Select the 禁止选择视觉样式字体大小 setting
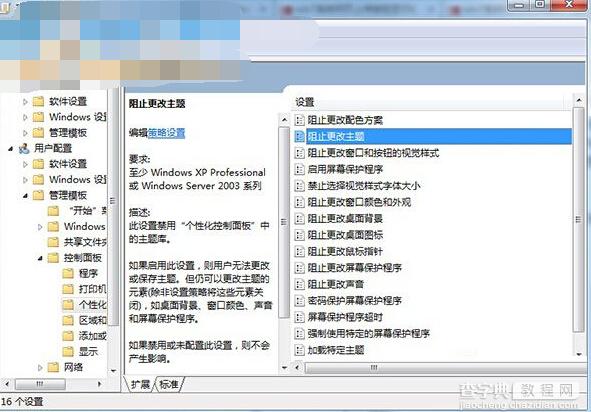The image size is (591, 412). [x=364, y=186]
